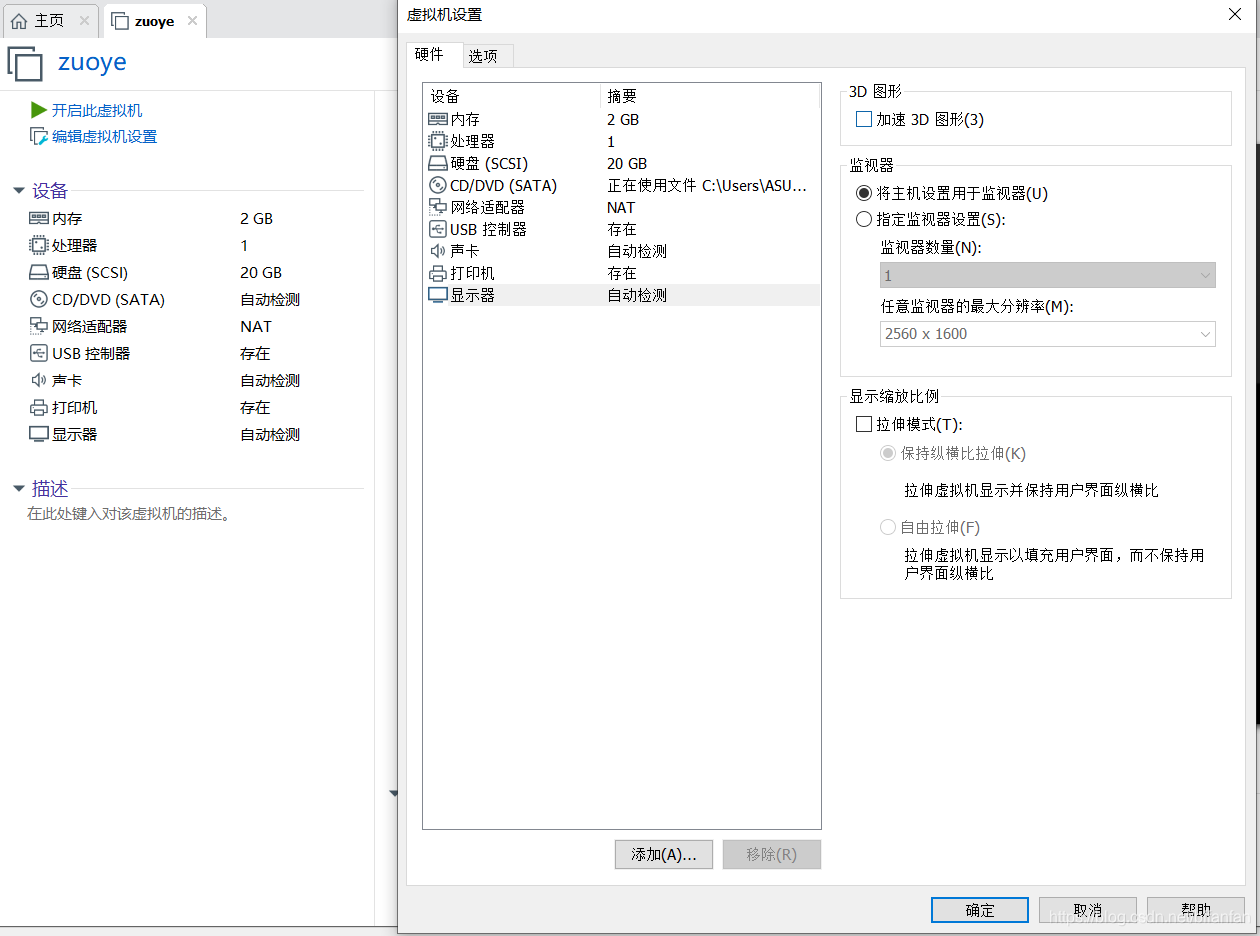The width and height of the screenshot is (1260, 936).
Task: Open the 监视器数量 dropdown
Action: point(1048,275)
